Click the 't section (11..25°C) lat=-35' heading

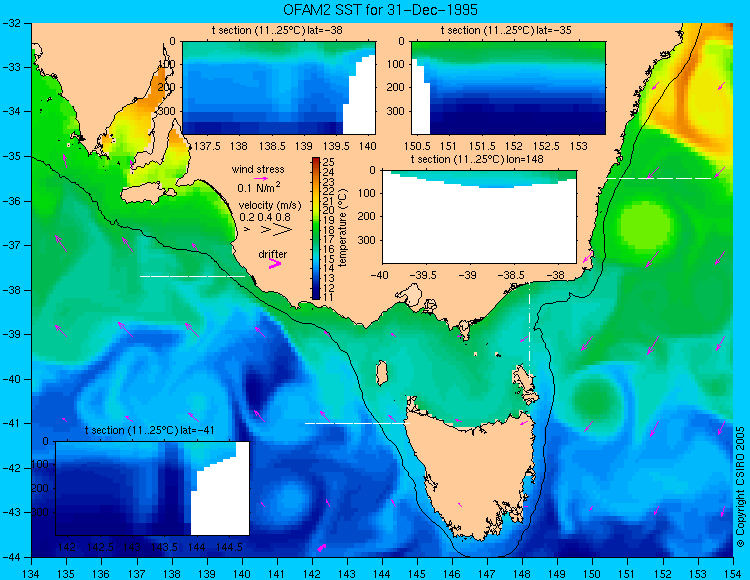pyautogui.click(x=506, y=31)
